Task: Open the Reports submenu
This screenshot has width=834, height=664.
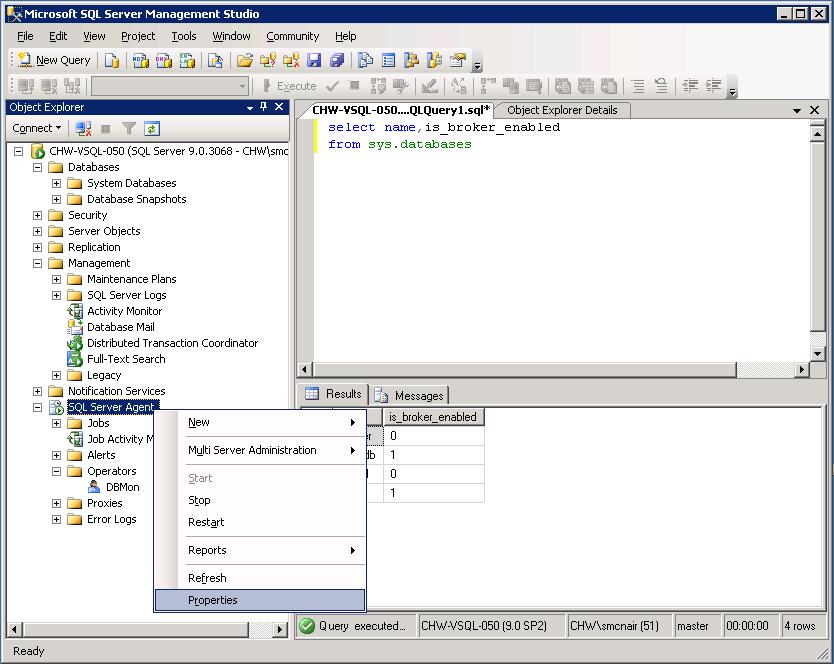Action: (260, 550)
